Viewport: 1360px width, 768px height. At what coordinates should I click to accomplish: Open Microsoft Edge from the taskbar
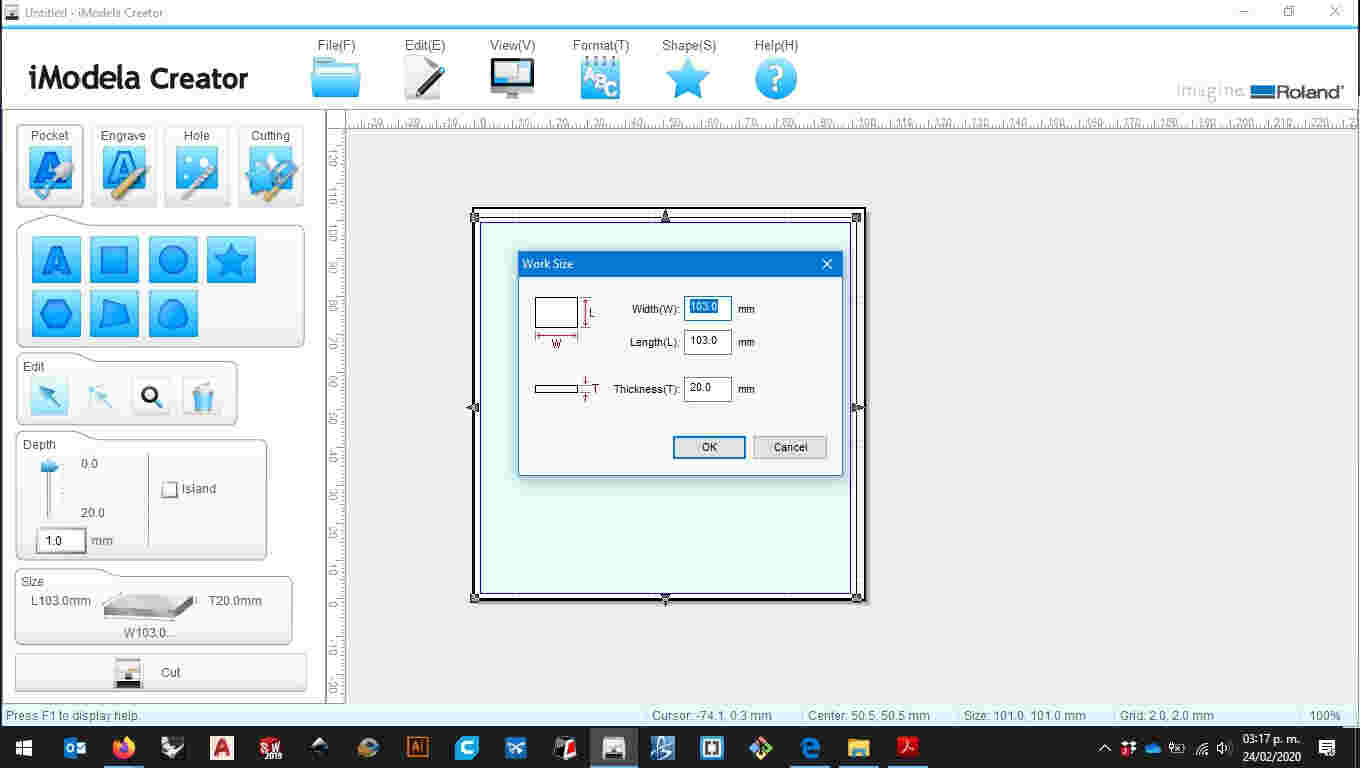pyautogui.click(x=810, y=747)
